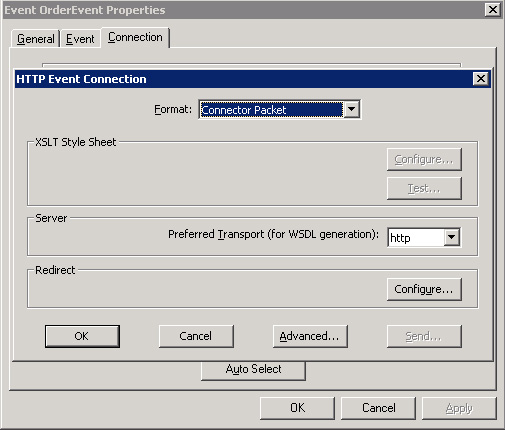Click Apply in the Properties window
Screen dimensions: 505x430
459,408
